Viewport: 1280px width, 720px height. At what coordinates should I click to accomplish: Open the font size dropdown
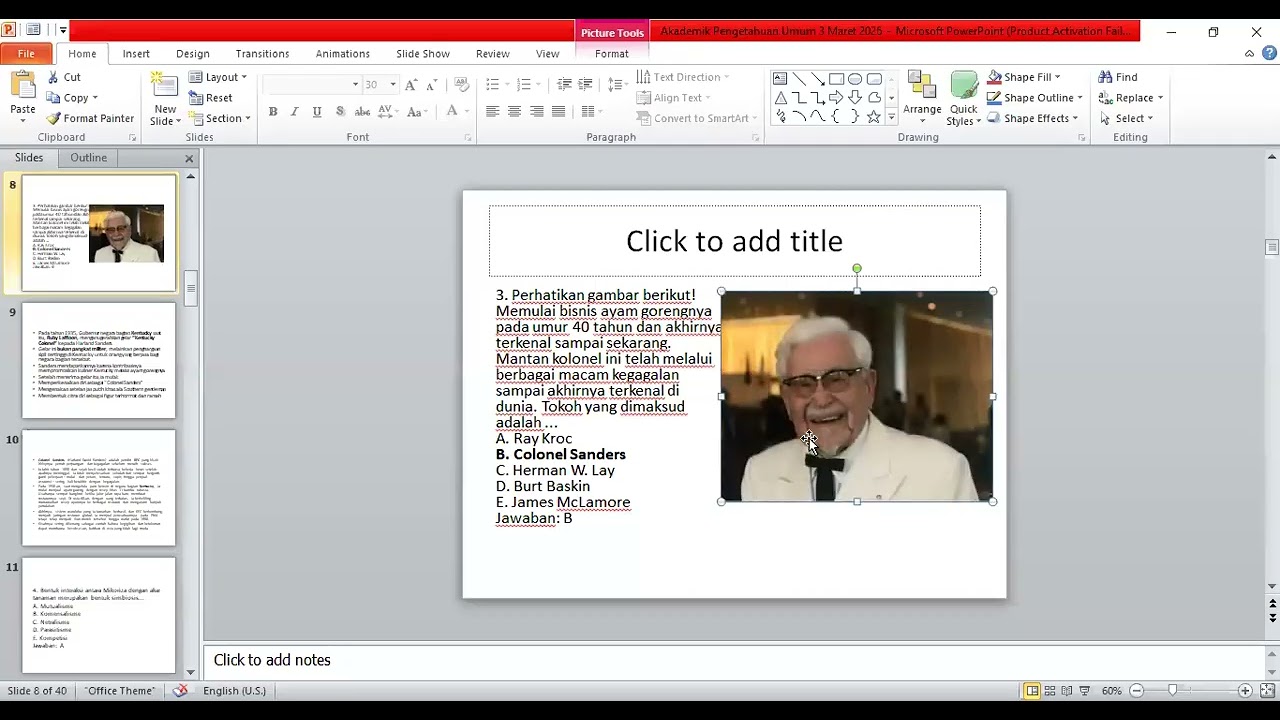click(x=393, y=85)
